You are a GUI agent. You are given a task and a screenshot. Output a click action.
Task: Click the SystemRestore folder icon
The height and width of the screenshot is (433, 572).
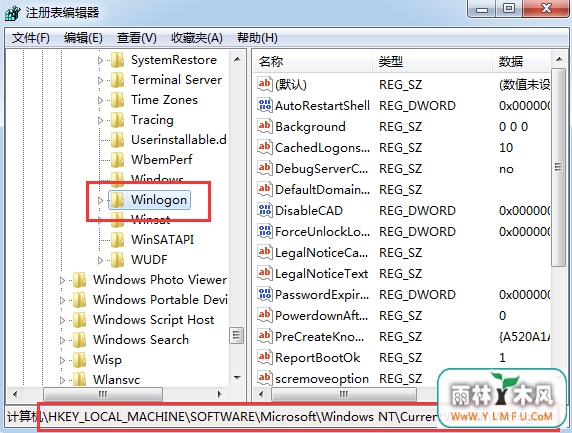[x=117, y=60]
